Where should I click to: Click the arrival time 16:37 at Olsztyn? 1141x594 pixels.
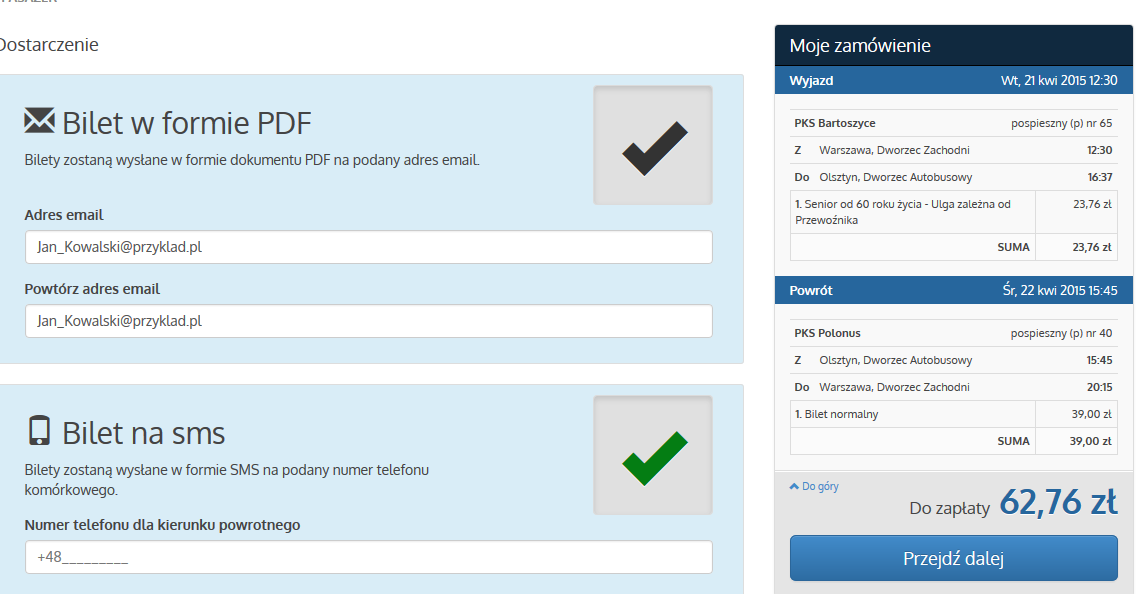pyautogui.click(x=1100, y=177)
